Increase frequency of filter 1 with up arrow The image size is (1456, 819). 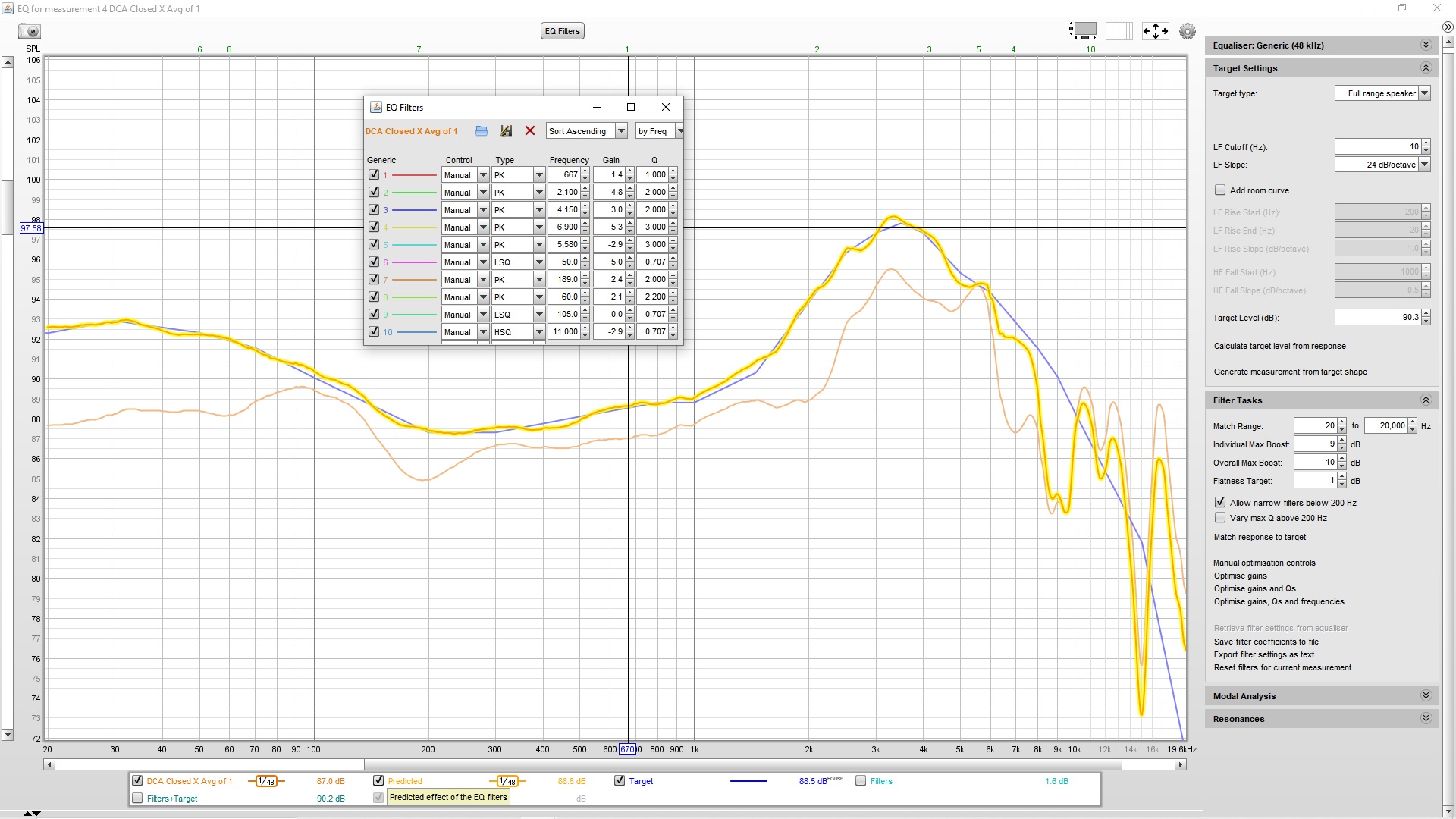pos(585,171)
